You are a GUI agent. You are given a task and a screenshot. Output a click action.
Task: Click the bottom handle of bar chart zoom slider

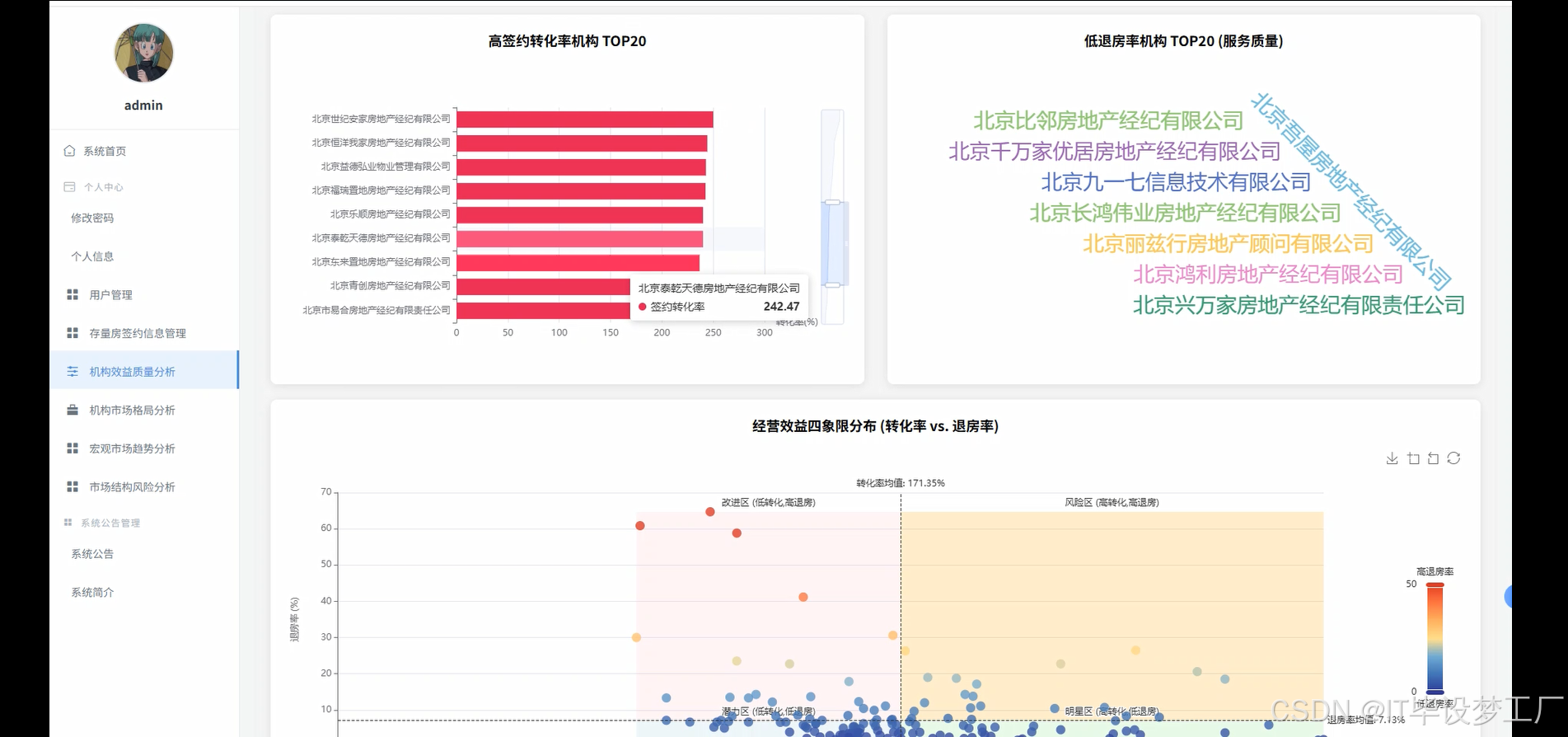click(833, 285)
